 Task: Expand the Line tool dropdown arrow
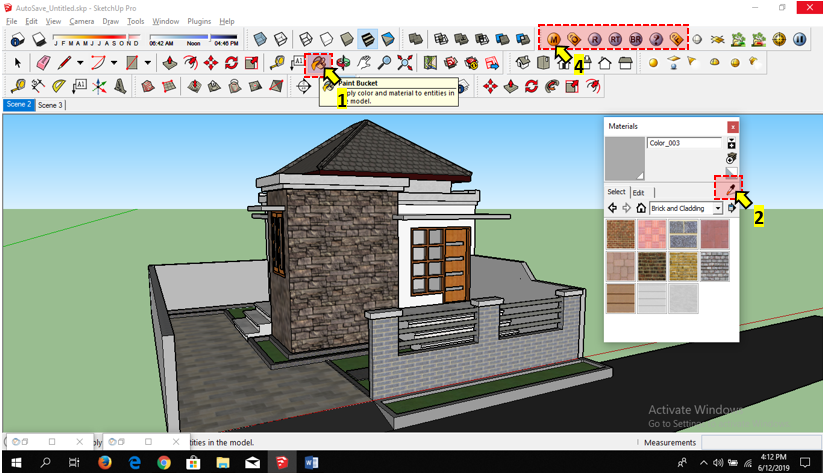[x=81, y=63]
